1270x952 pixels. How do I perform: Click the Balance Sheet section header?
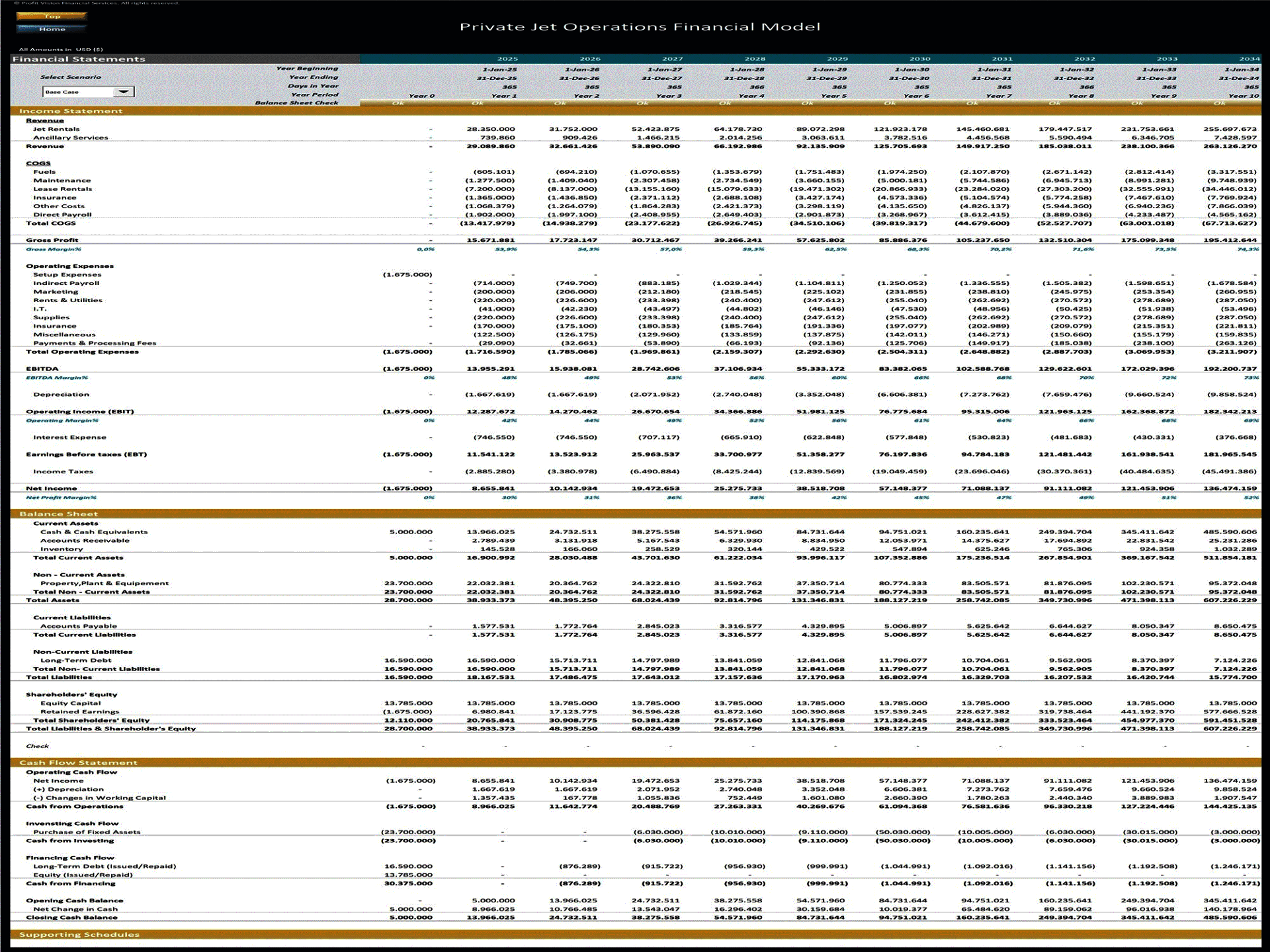tap(58, 514)
